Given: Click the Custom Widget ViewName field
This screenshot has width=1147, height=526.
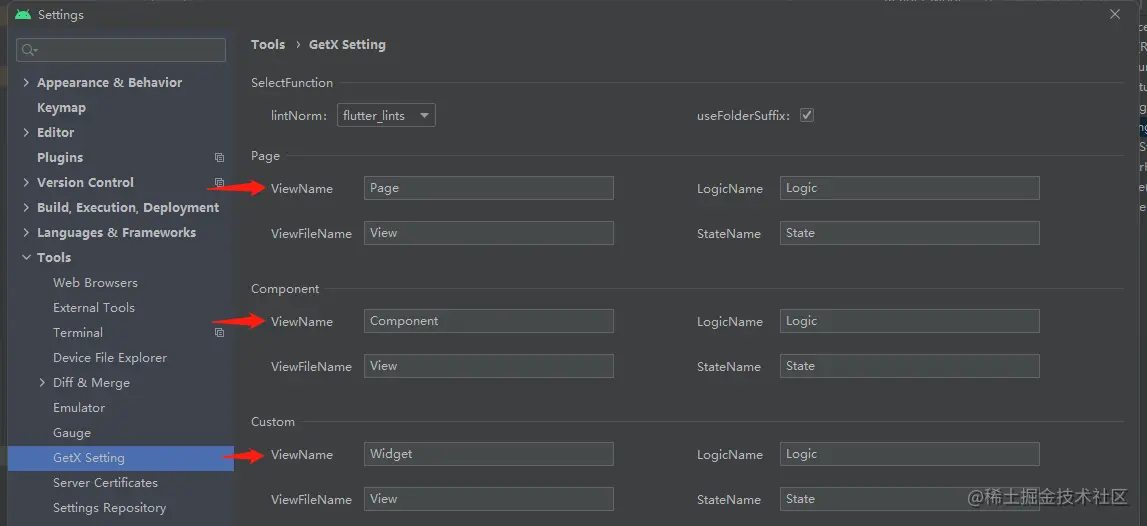Looking at the screenshot, I should 489,454.
